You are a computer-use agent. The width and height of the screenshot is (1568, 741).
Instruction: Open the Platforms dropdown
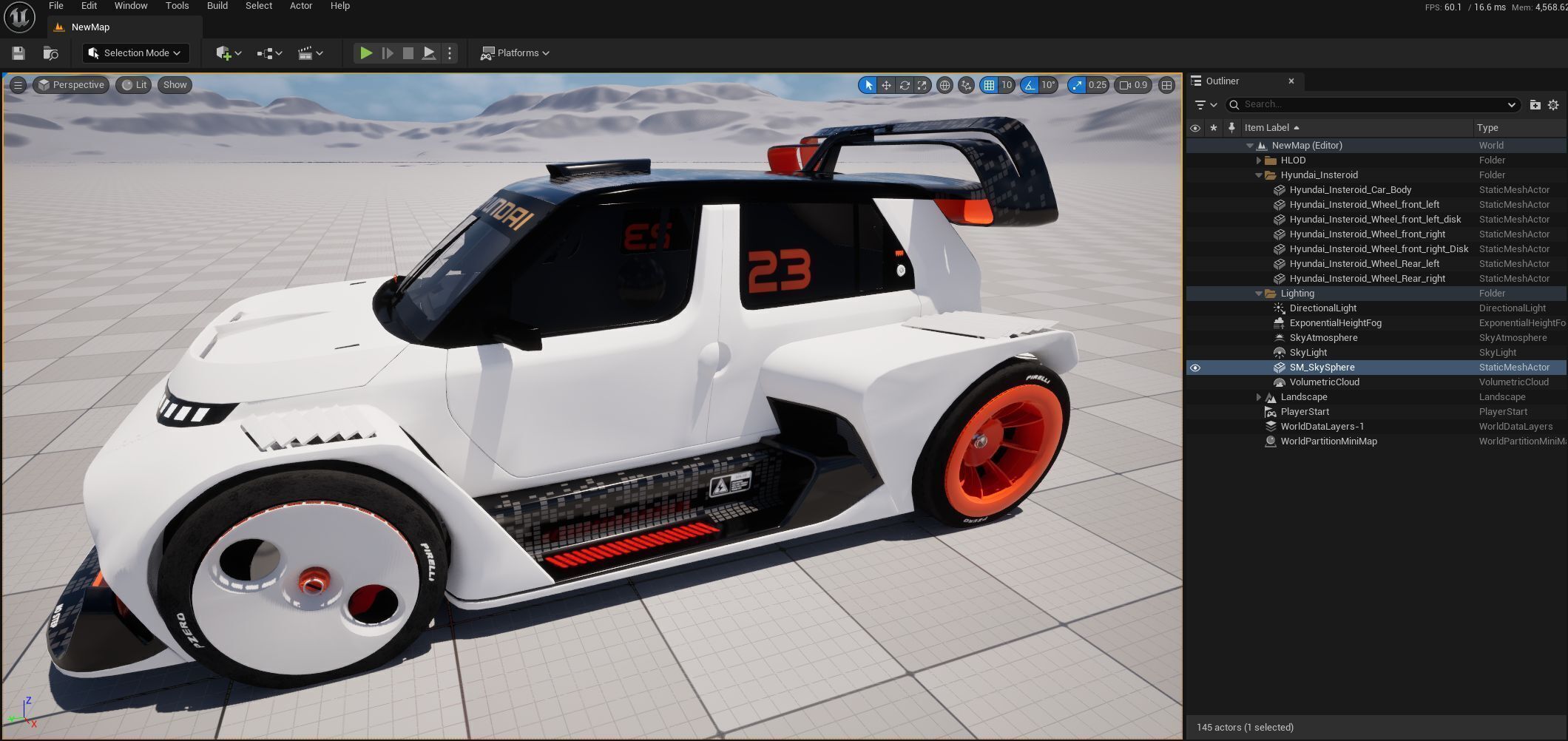point(515,53)
